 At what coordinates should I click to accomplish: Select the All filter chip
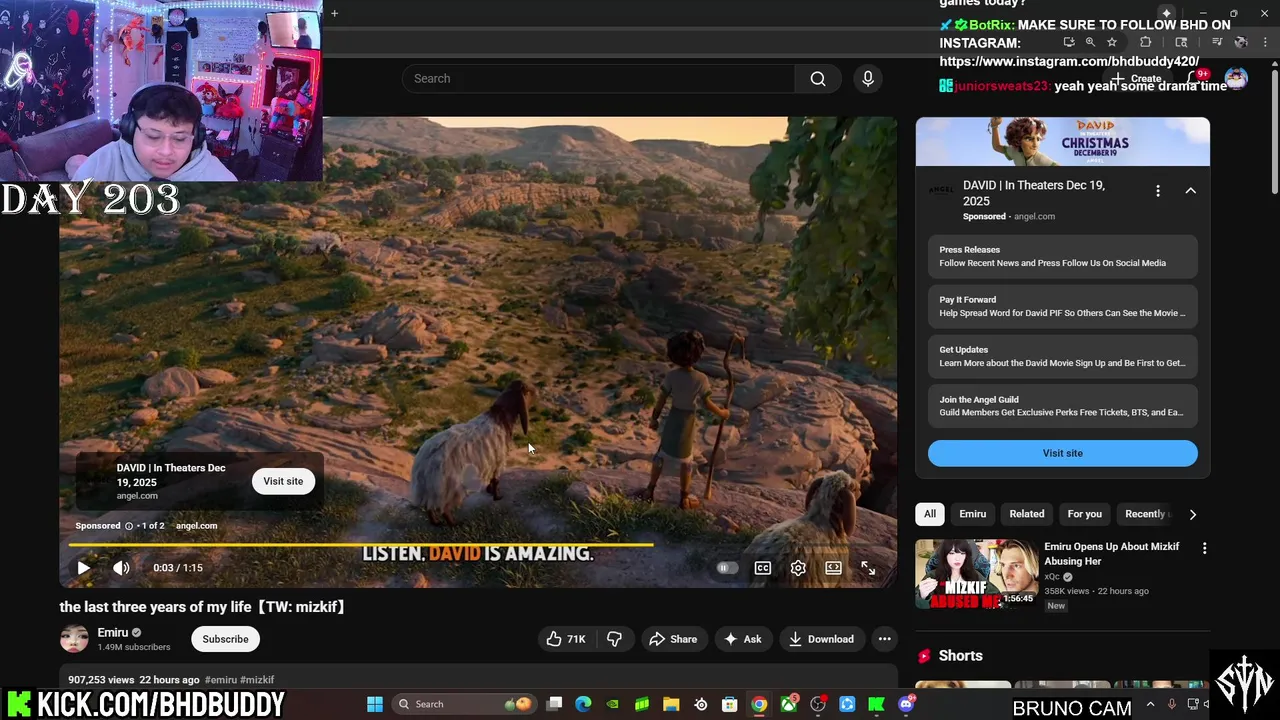pyautogui.click(x=930, y=514)
